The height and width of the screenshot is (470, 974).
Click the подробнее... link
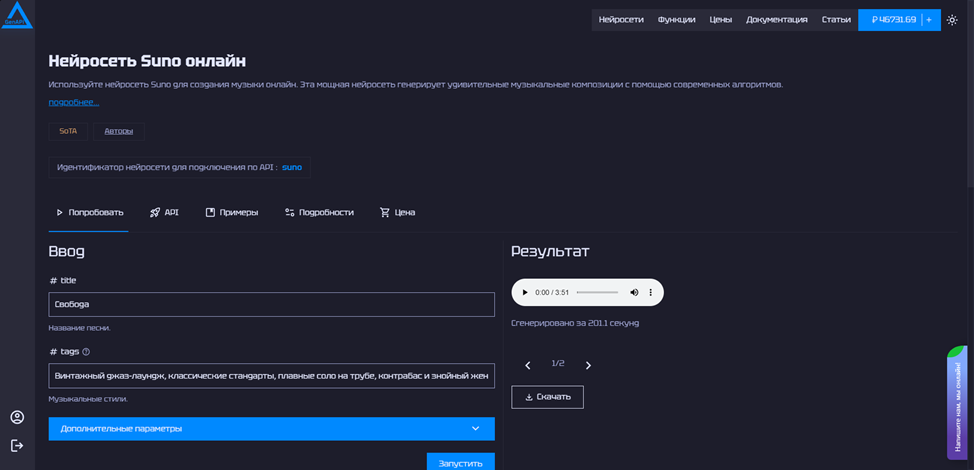point(74,102)
